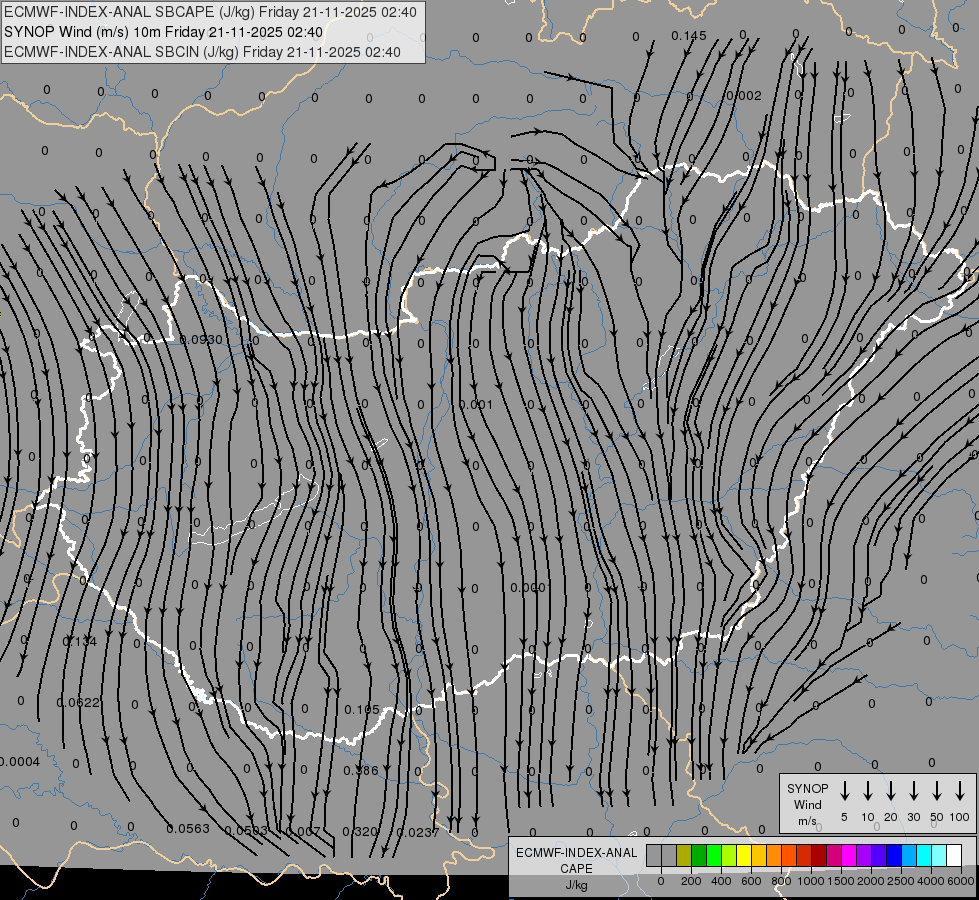Click the 800 tick label in CAPE legend
The height and width of the screenshot is (900, 979).
pyautogui.click(x=781, y=881)
